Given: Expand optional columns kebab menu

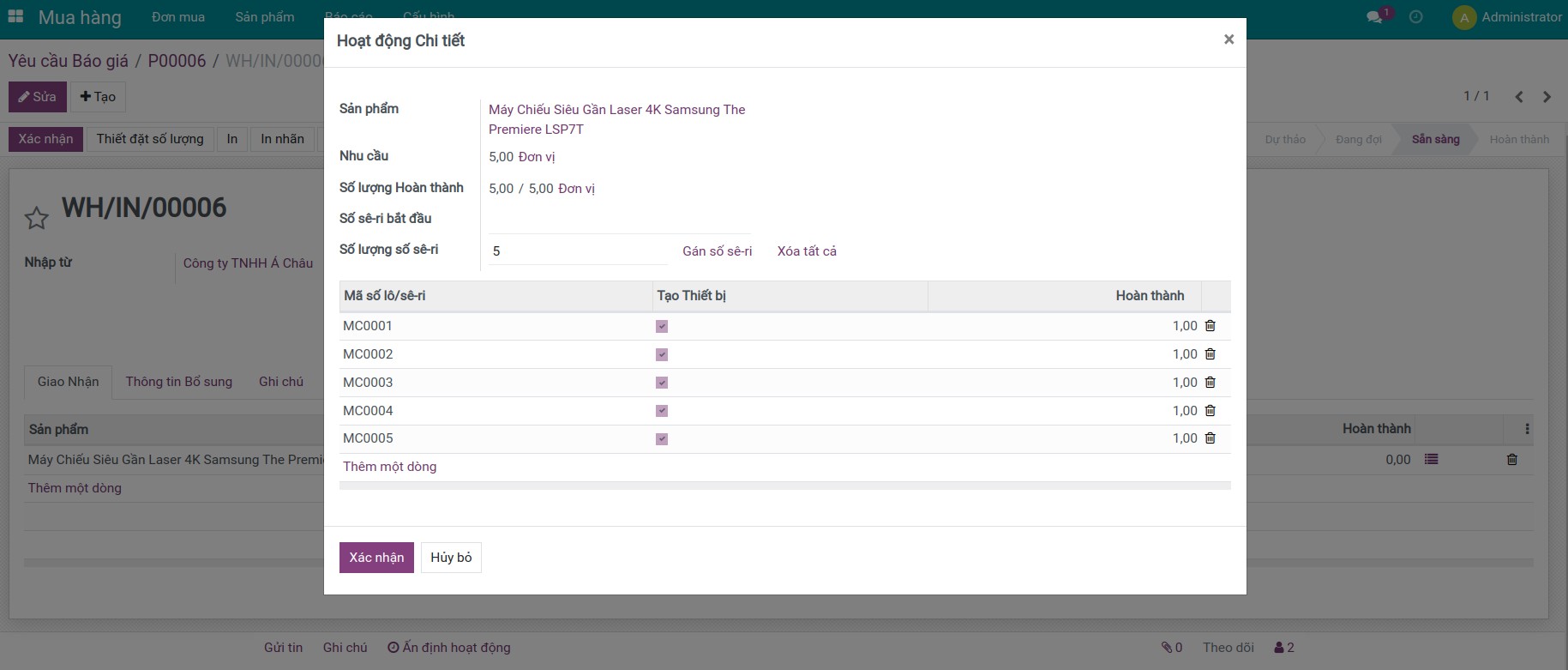Looking at the screenshot, I should coord(1526,429).
